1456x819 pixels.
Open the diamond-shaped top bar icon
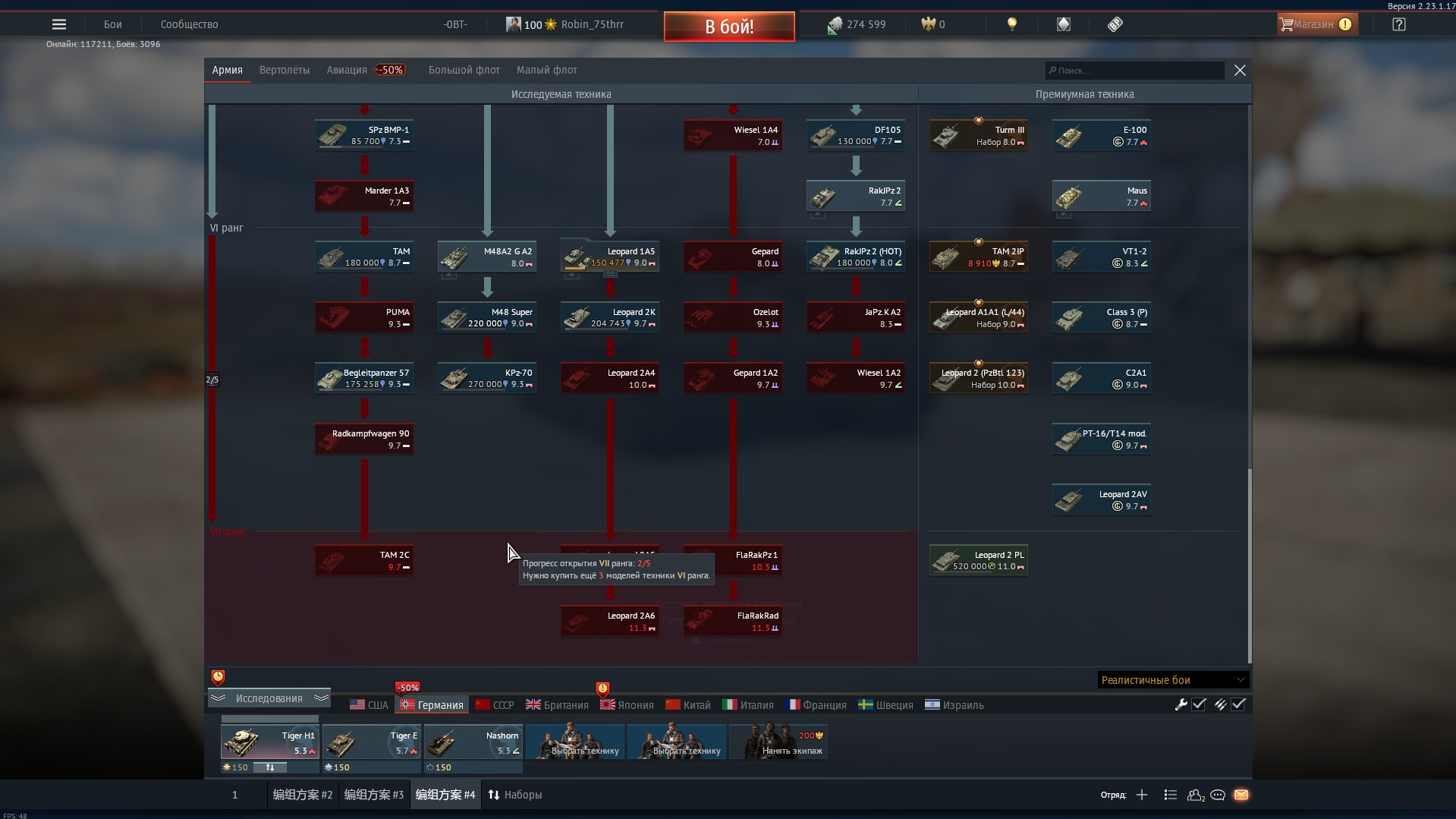[1064, 24]
